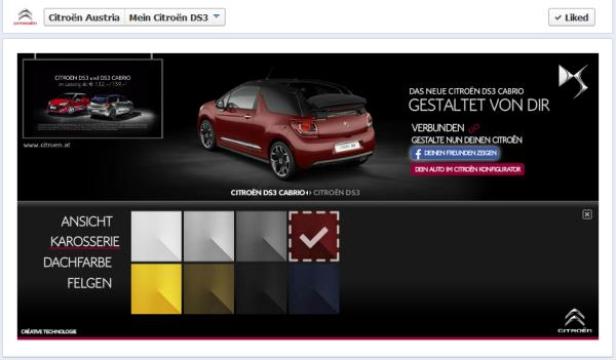616x360 pixels.
Task: Click the Créative Technologie text
Action: click(x=49, y=332)
